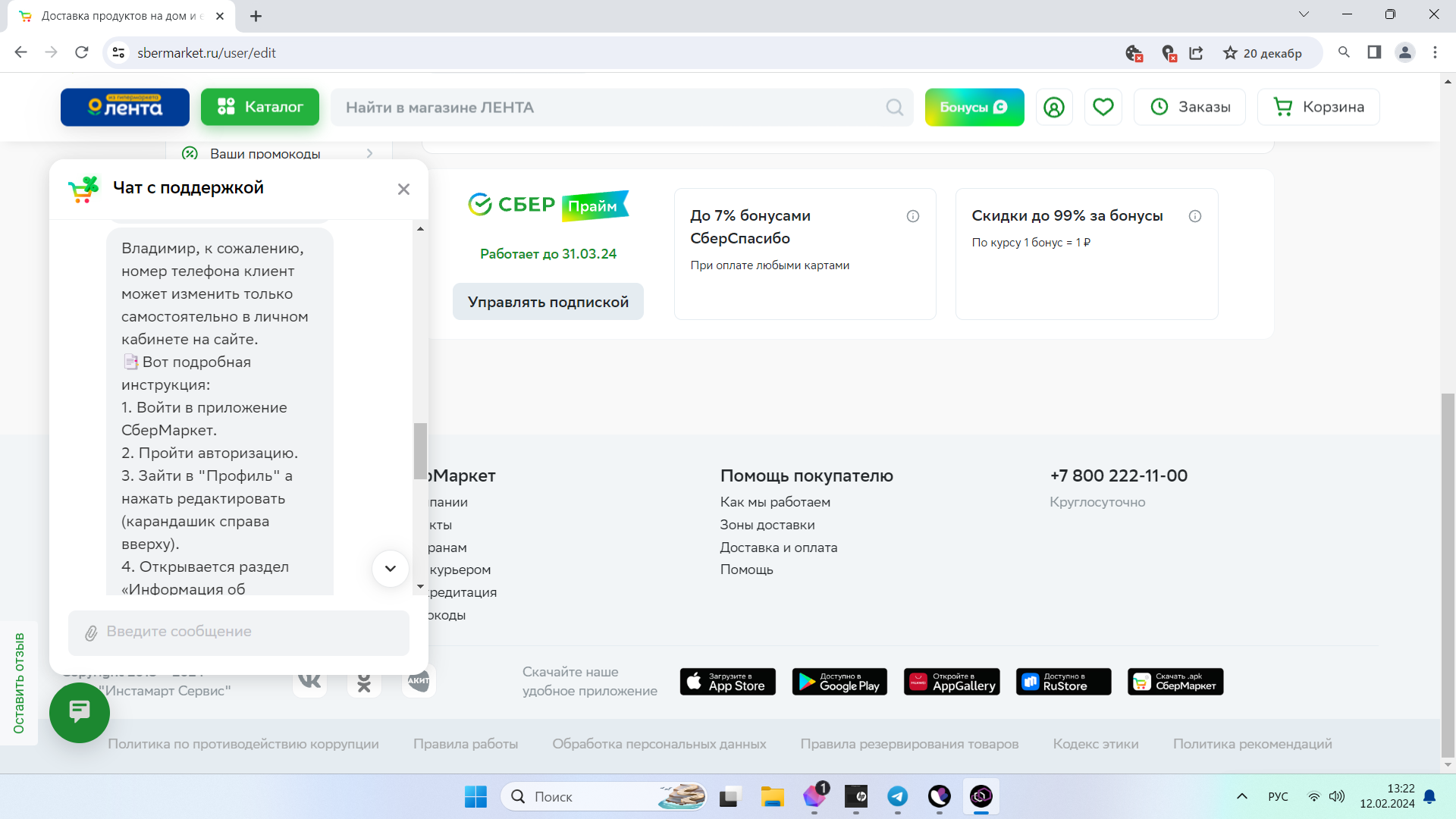Screen dimensions: 1456x819
Task: Click Управлять подпиской button
Action: [x=548, y=302]
